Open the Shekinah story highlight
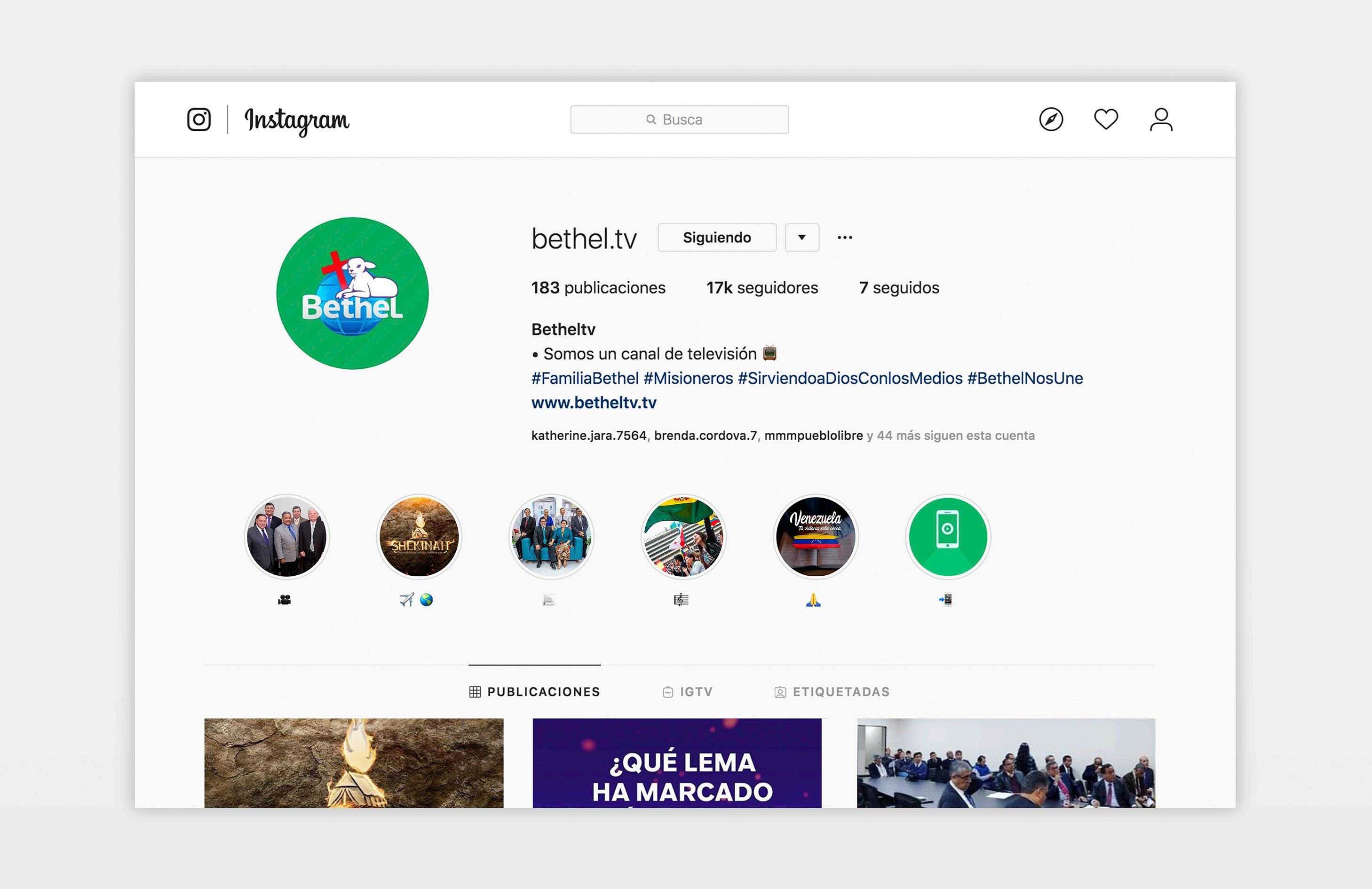Image resolution: width=1372 pixels, height=889 pixels. tap(419, 537)
